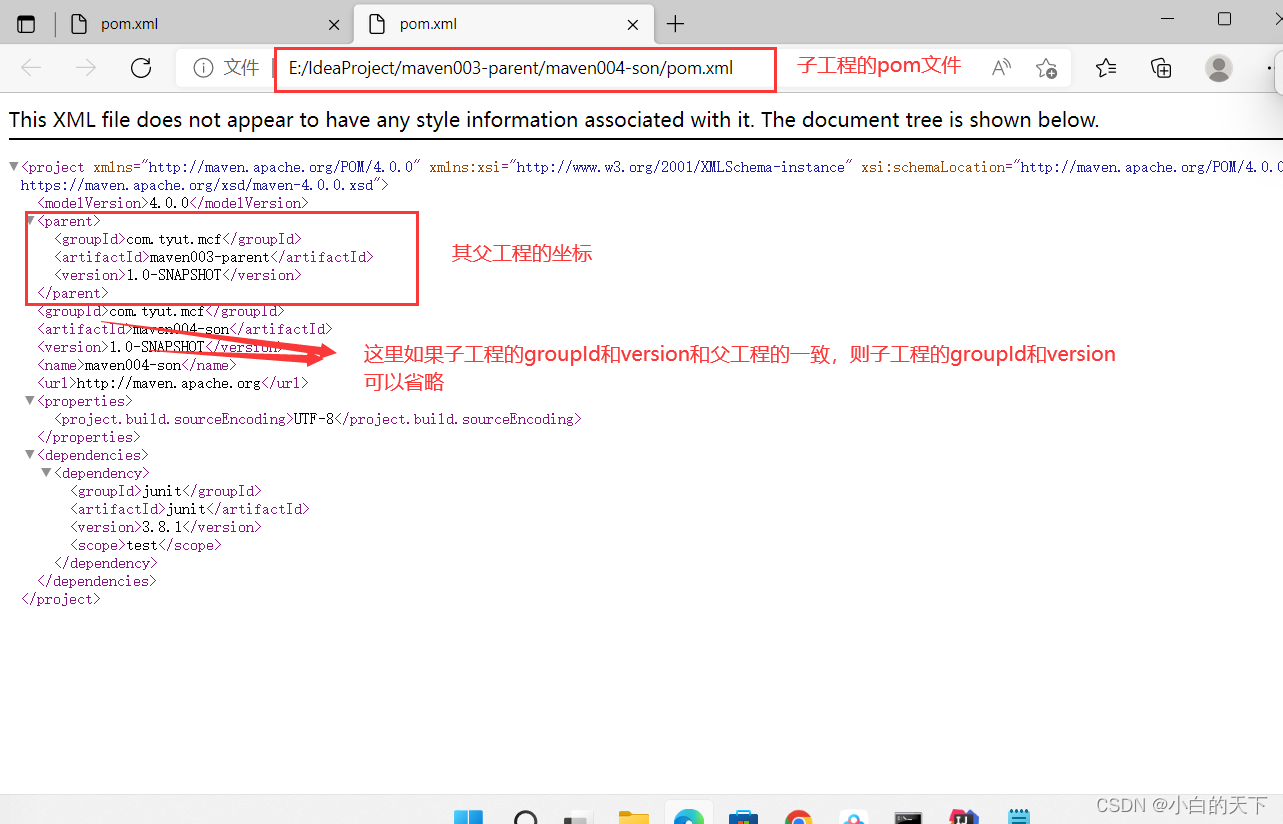Open Windows taskbar search
The image size is (1283, 824).
[x=527, y=817]
